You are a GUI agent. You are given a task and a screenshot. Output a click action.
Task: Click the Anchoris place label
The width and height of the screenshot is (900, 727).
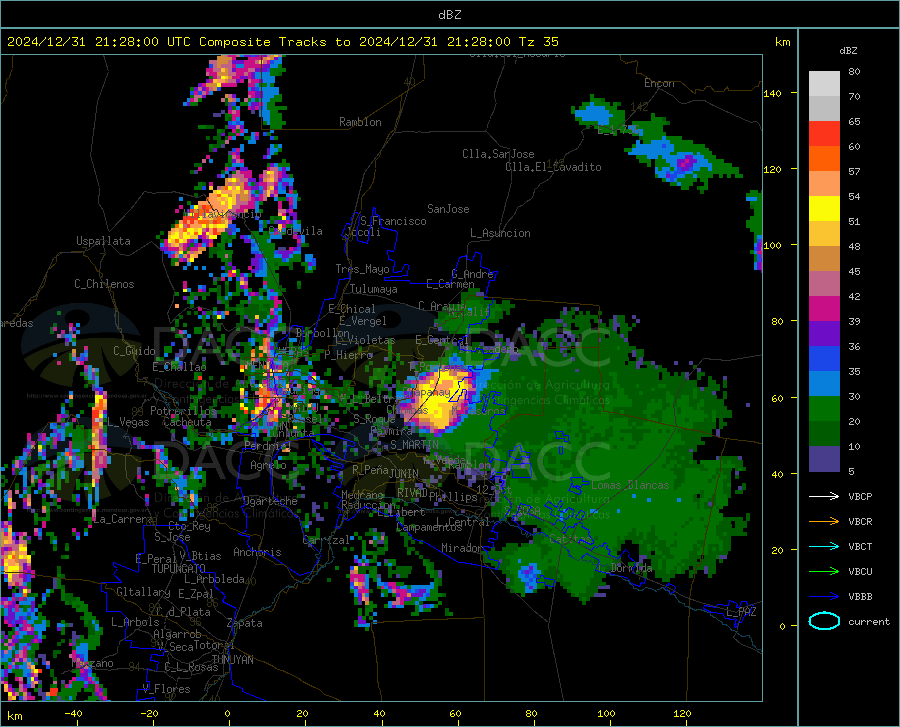[257, 552]
